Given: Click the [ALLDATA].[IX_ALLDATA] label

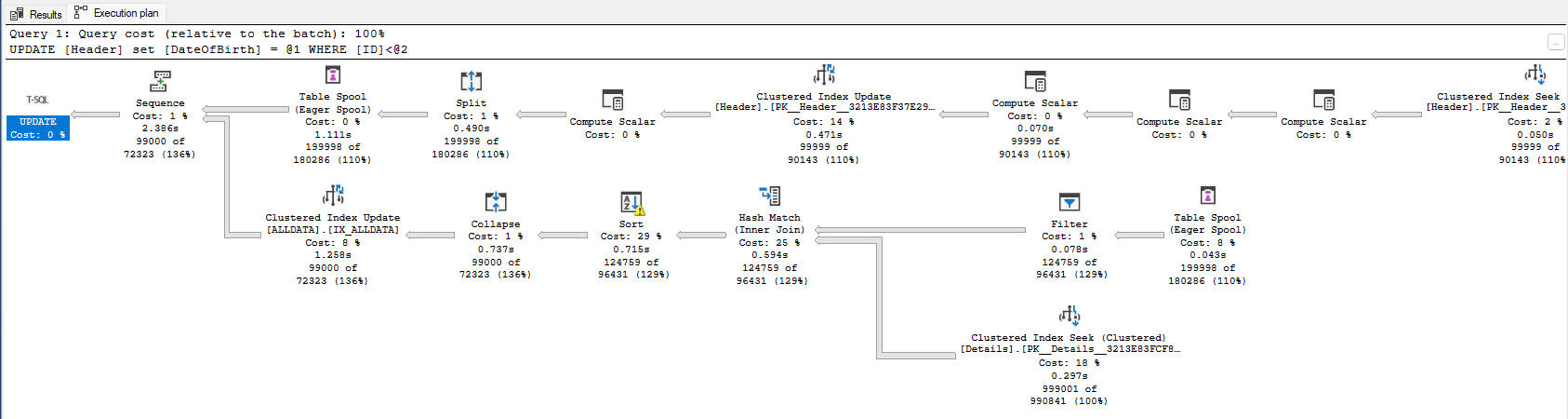Looking at the screenshot, I should pos(333,230).
